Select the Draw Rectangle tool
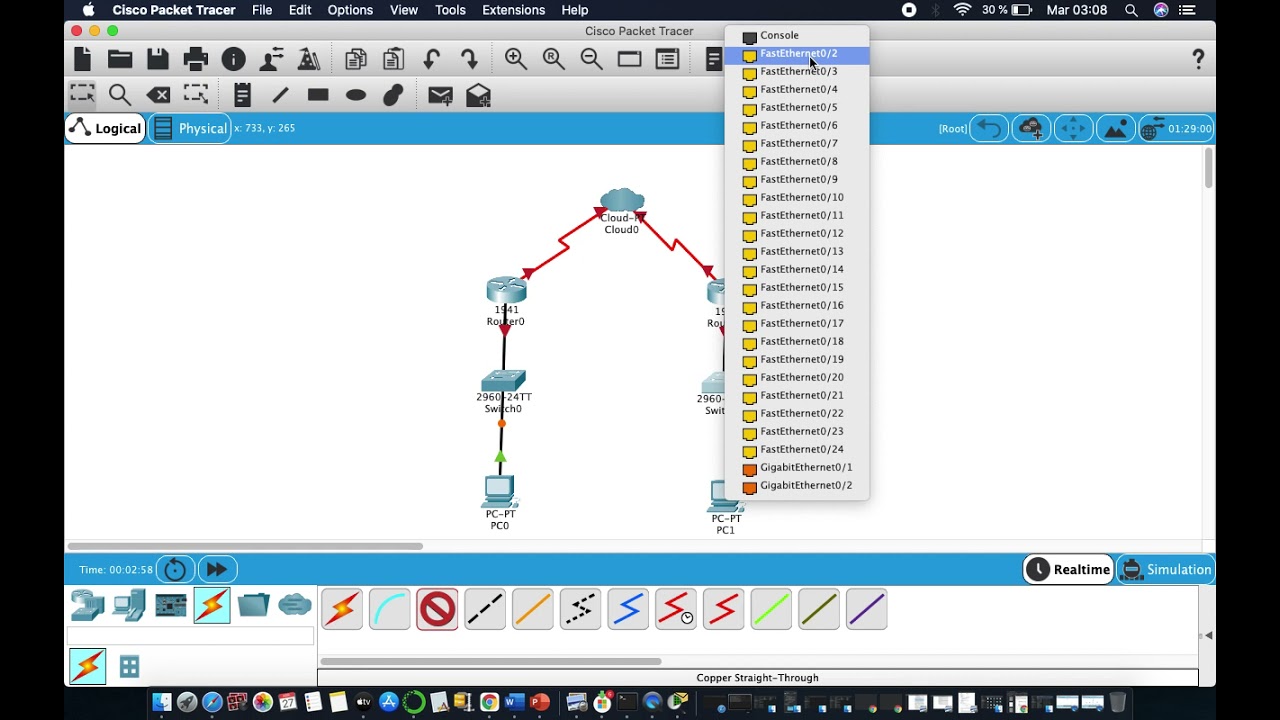 pyautogui.click(x=318, y=95)
